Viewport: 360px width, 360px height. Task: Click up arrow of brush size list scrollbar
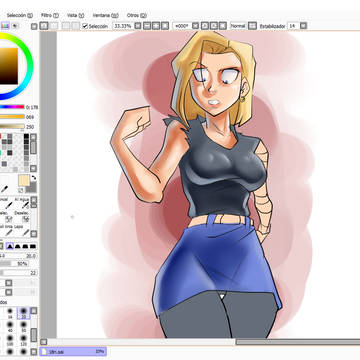click(x=34, y=311)
